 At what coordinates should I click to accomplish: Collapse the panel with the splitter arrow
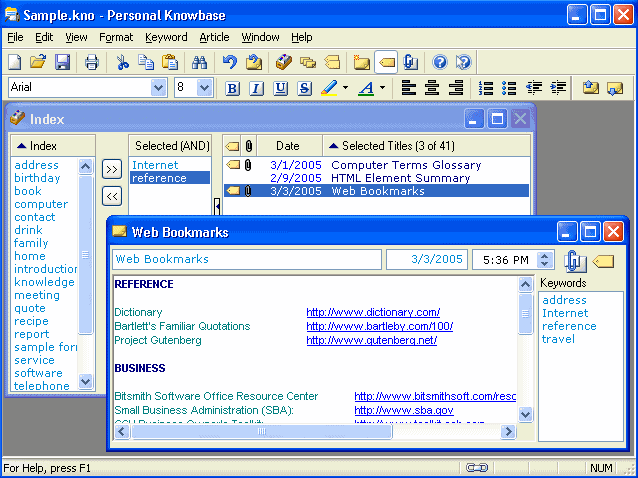217,206
